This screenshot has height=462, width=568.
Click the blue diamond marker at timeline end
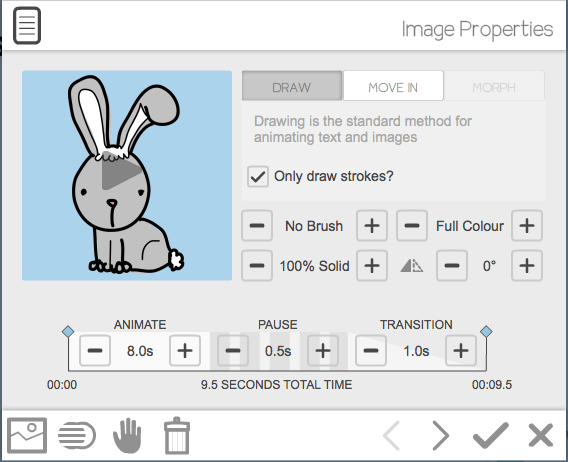pos(486,331)
